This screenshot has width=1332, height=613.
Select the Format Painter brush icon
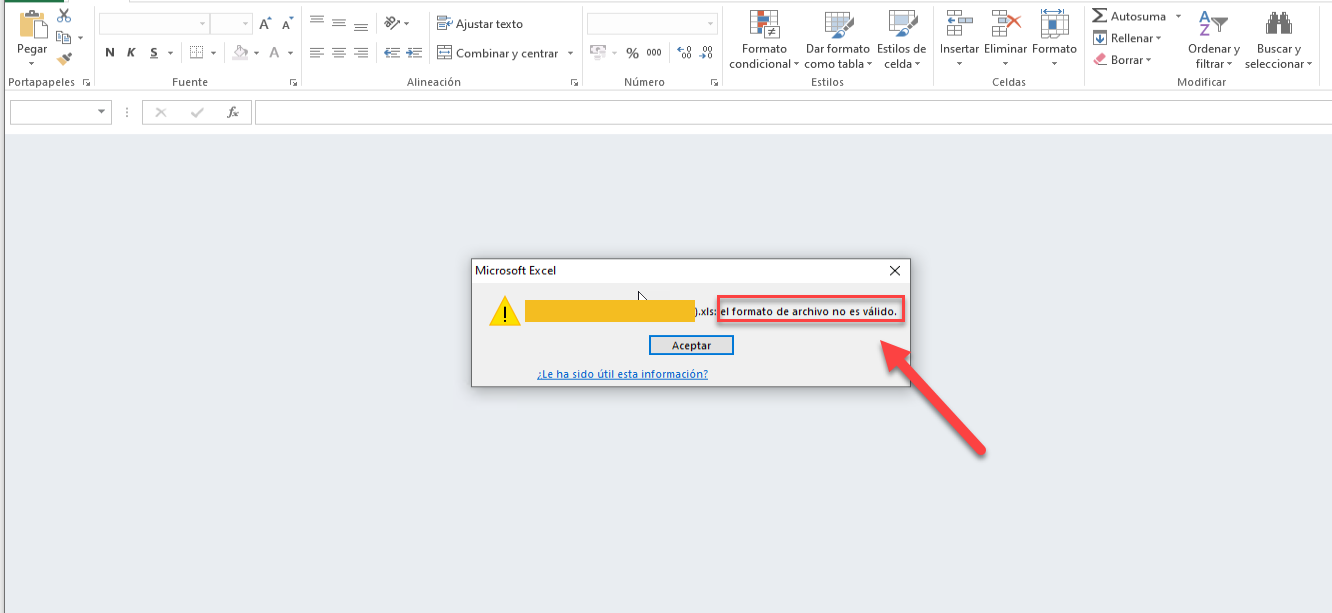[x=64, y=60]
